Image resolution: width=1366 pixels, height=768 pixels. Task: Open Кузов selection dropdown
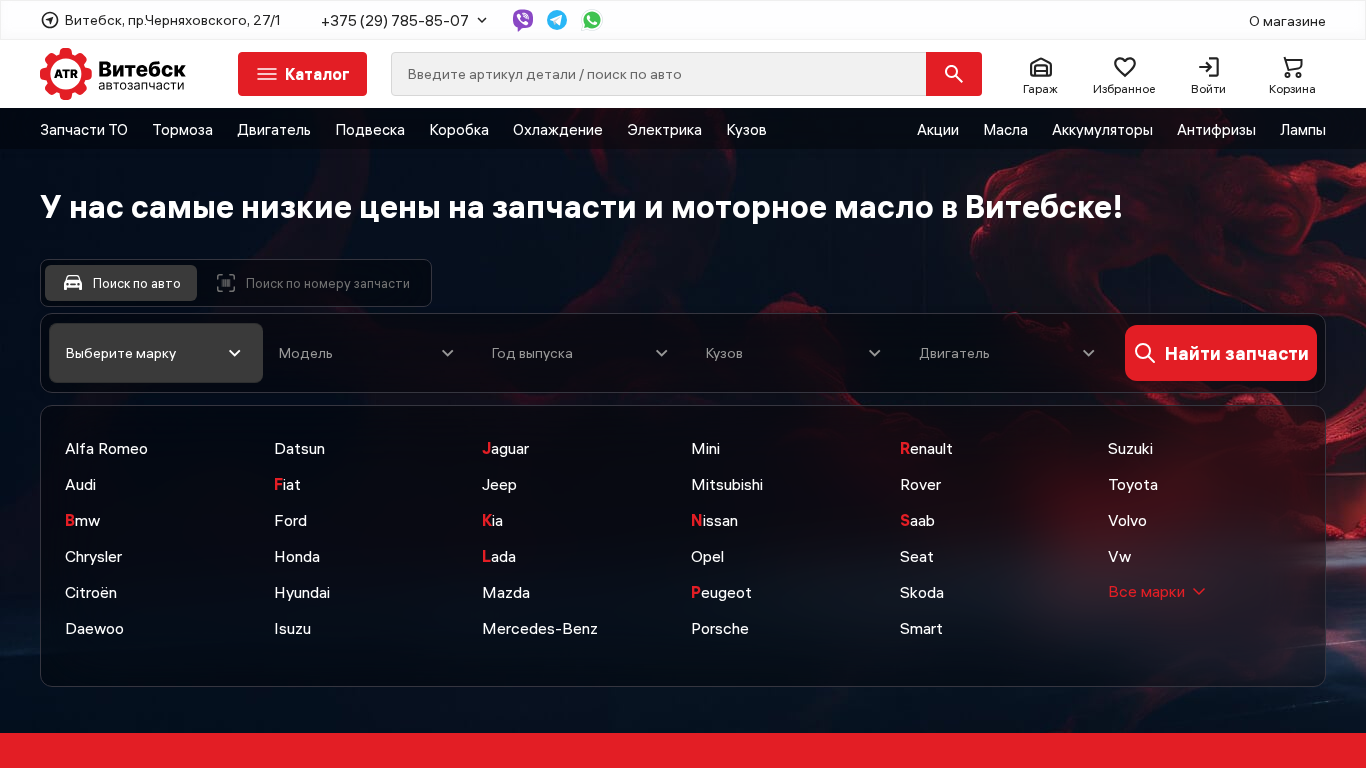pos(793,353)
